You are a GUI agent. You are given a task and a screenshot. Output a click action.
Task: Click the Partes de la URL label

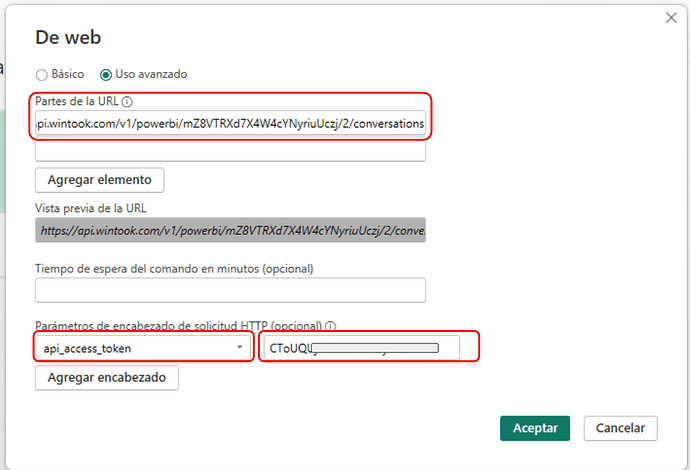pyautogui.click(x=77, y=102)
